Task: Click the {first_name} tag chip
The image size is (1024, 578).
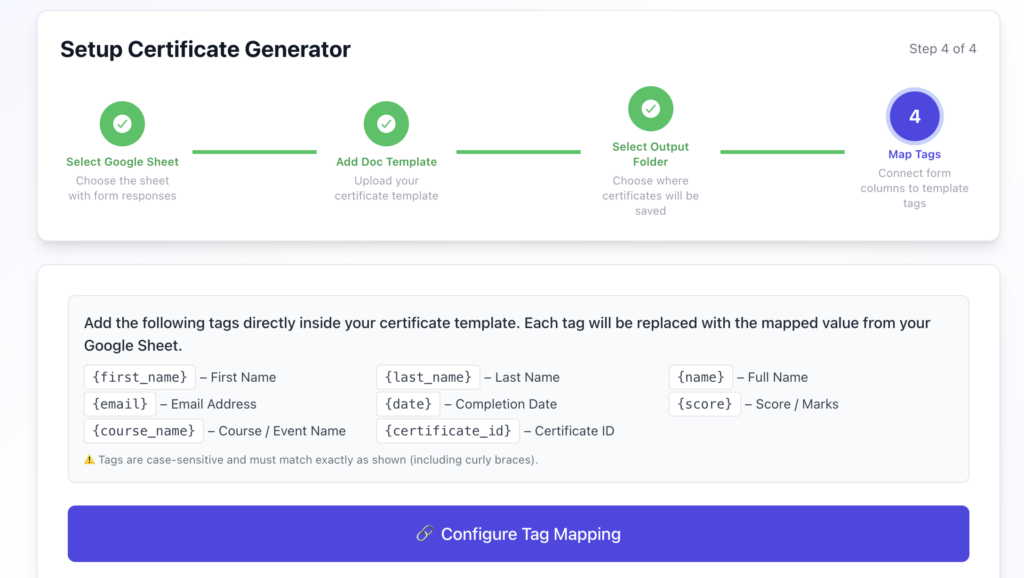Action: 140,377
